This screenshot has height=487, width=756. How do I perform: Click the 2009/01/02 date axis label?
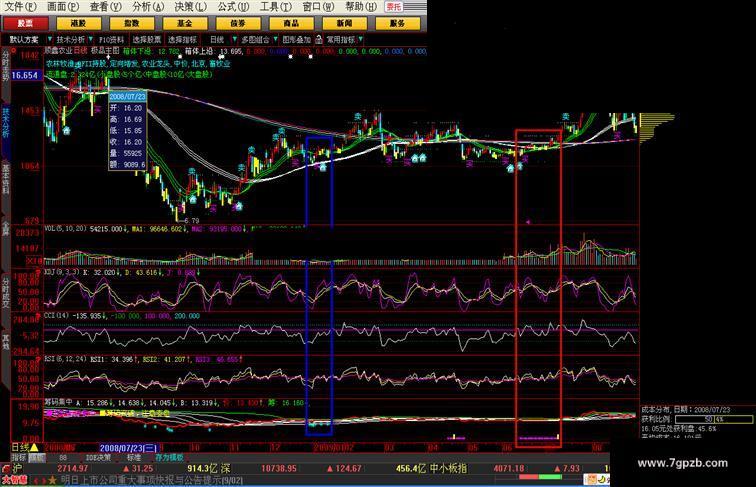coord(334,448)
